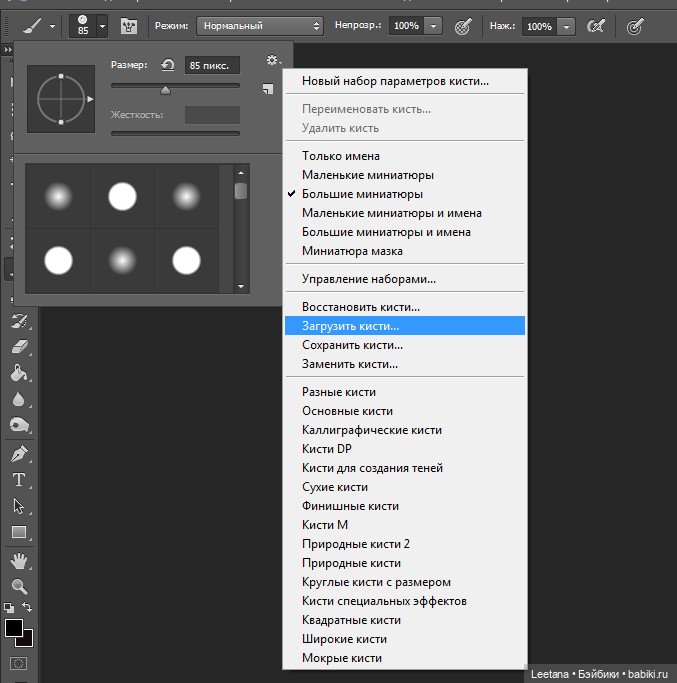Load the Природные кисти 2 set
The height and width of the screenshot is (683, 677).
coord(405,544)
